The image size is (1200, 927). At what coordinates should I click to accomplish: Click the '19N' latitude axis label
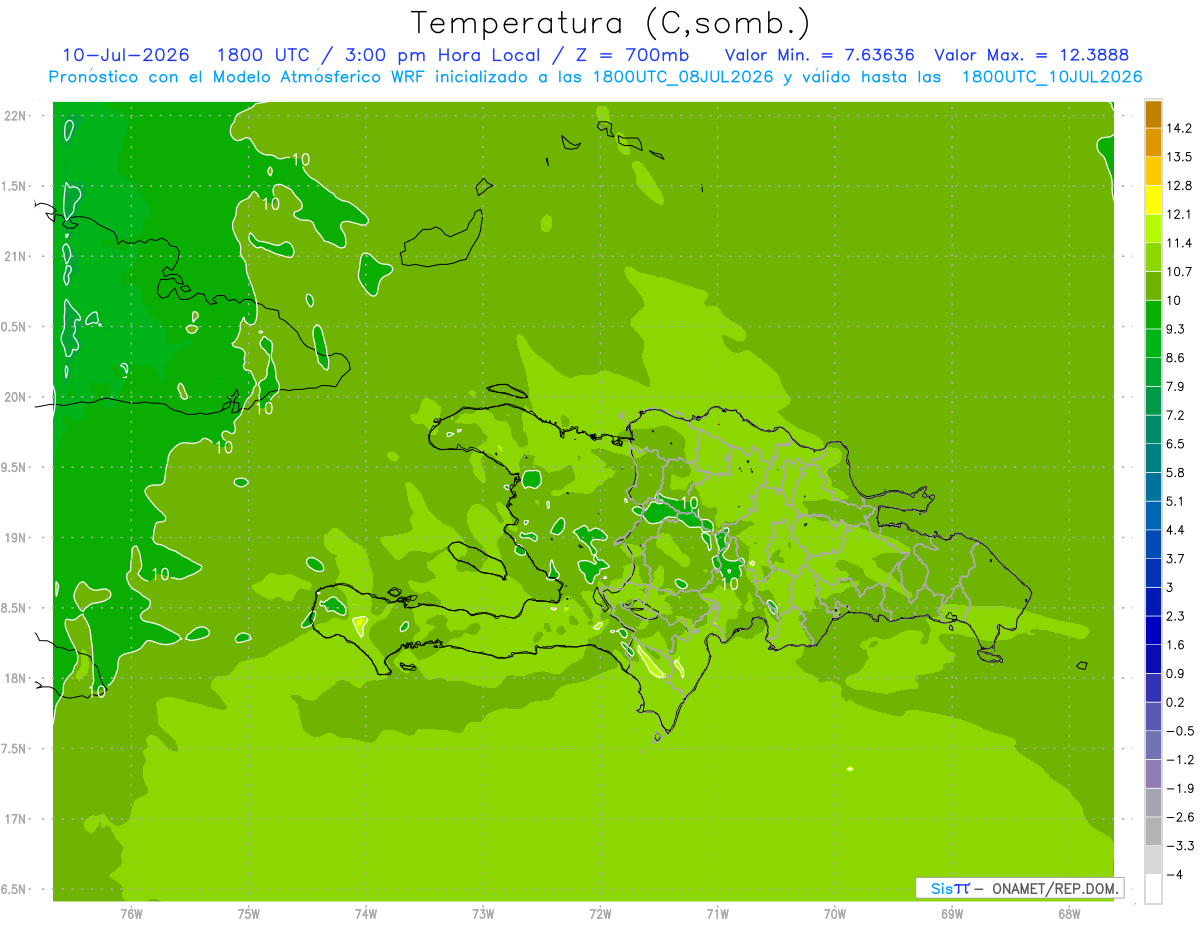coord(15,538)
